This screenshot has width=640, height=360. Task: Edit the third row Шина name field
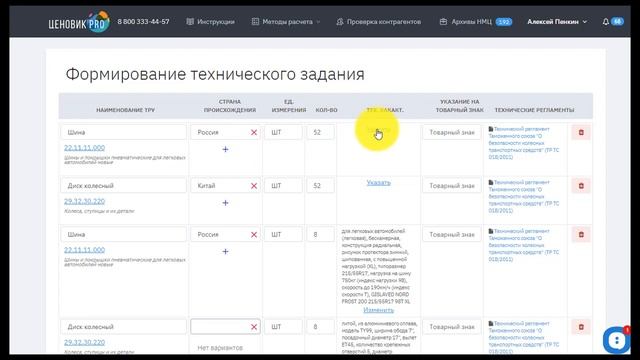pyautogui.click(x=124, y=235)
